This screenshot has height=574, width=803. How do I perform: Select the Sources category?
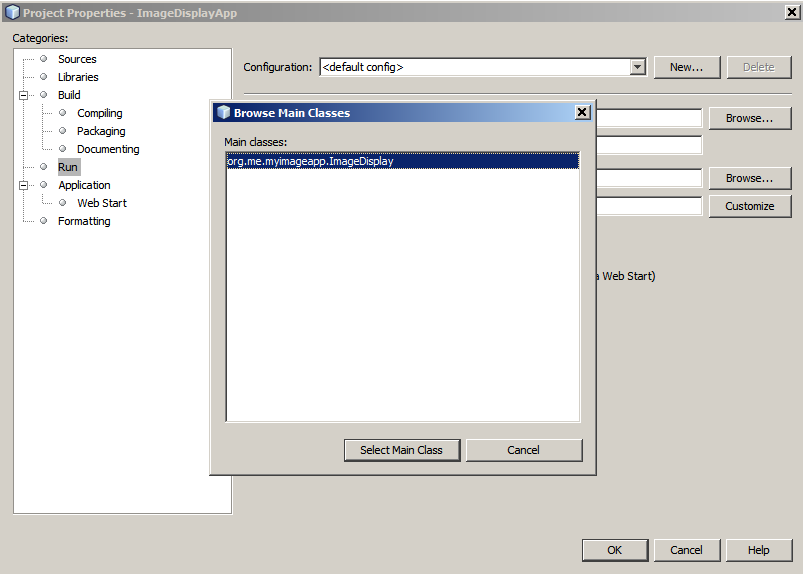tap(77, 59)
